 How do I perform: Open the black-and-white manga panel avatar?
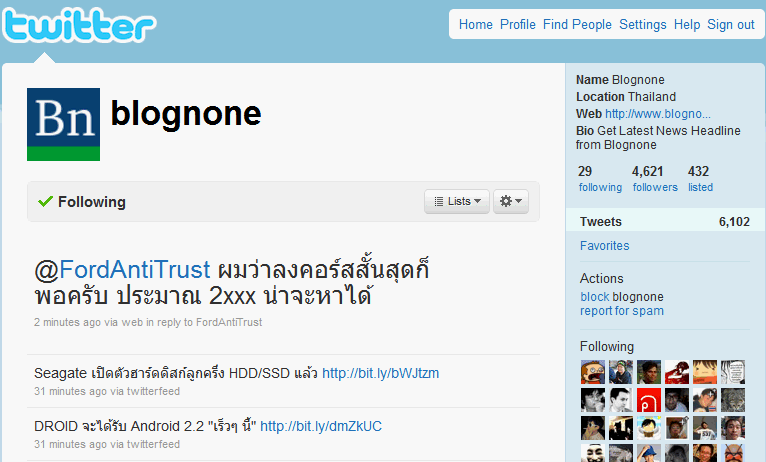tap(733, 372)
